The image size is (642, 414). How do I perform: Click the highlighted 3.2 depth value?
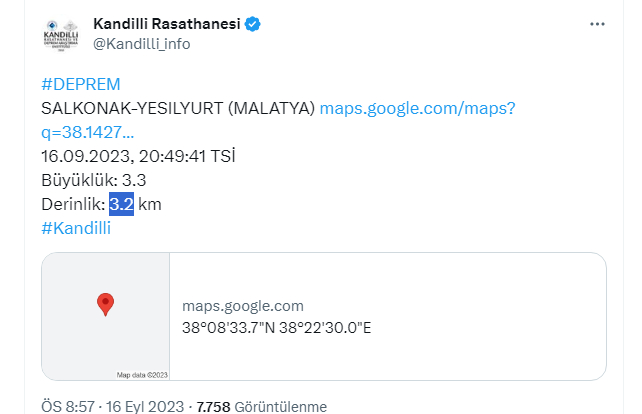(121, 204)
